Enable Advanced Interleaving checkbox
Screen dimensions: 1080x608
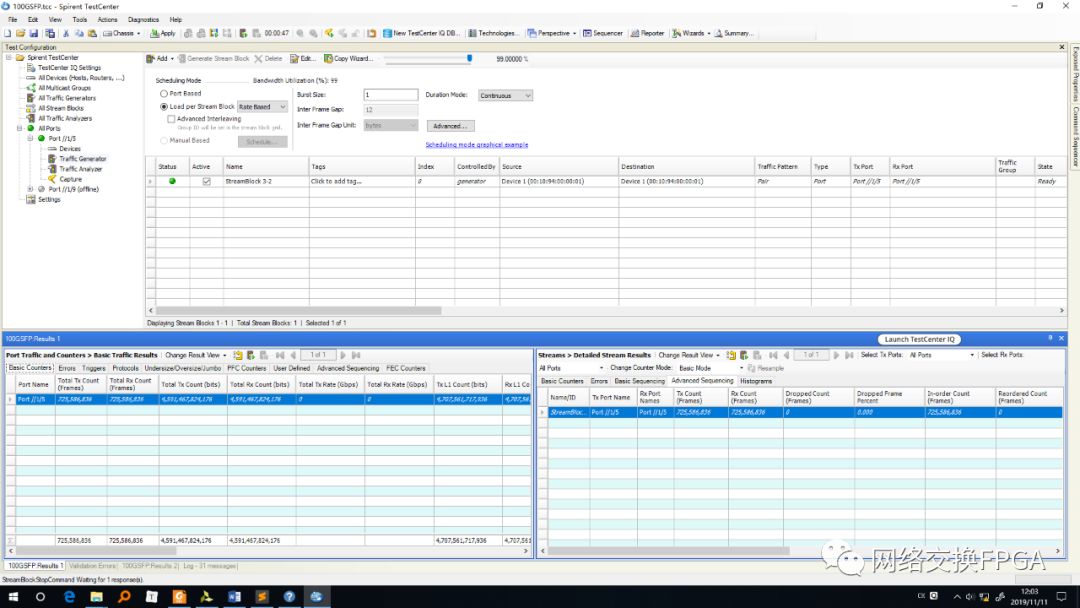(x=172, y=119)
